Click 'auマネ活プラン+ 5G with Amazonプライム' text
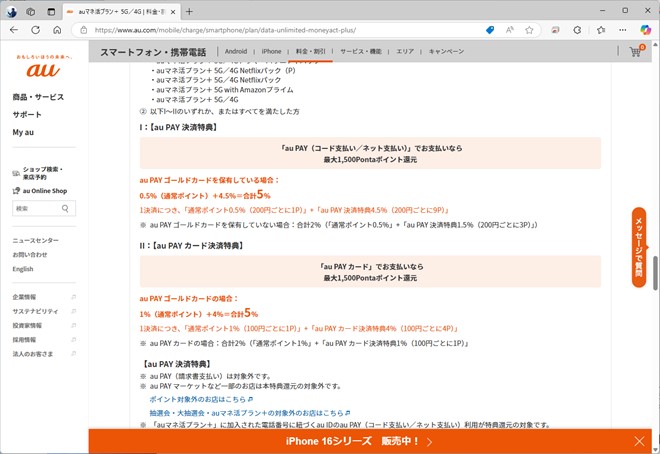Screen dimensions: 660x454 pyautogui.click(x=225, y=90)
